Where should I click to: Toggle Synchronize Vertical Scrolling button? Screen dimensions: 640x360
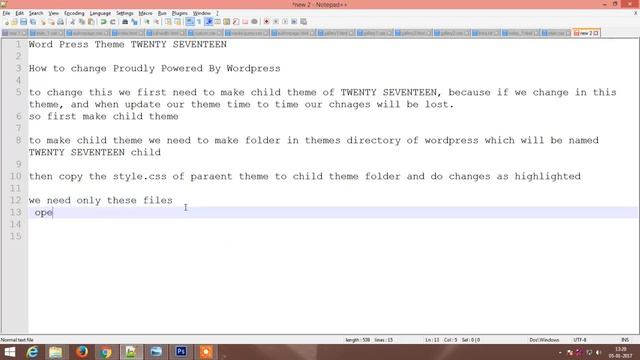click(x=168, y=22)
